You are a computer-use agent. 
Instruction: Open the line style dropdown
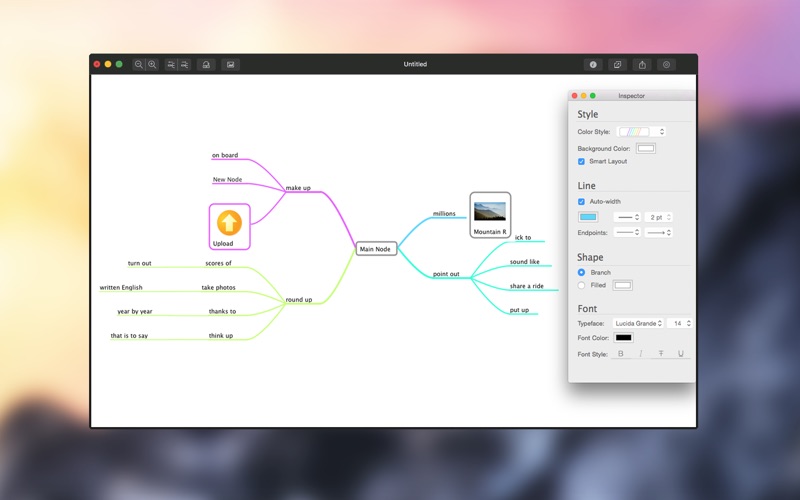pos(627,217)
